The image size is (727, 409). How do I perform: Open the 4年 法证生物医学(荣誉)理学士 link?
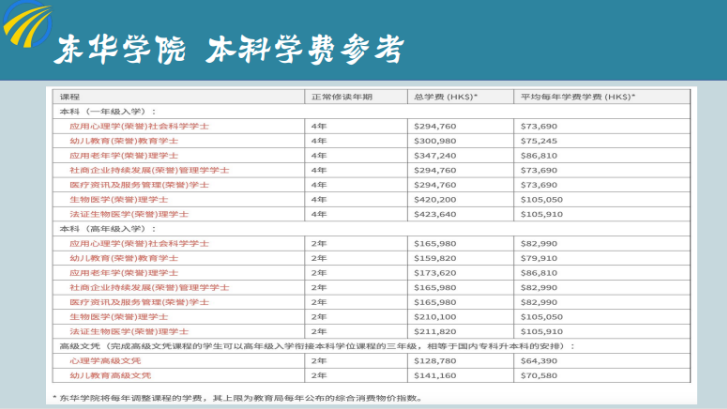click(129, 214)
